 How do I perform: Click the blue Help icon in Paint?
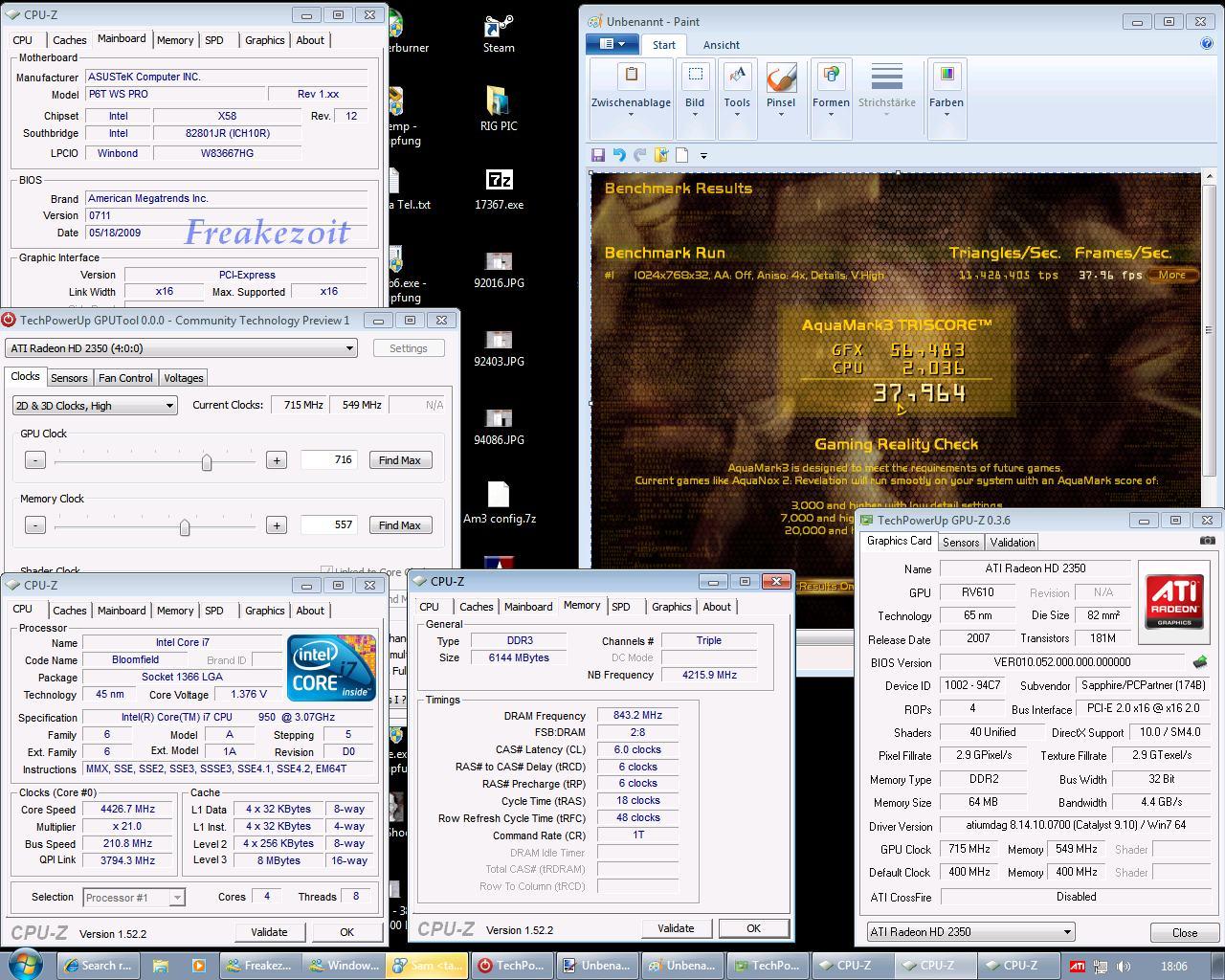coord(1206,43)
